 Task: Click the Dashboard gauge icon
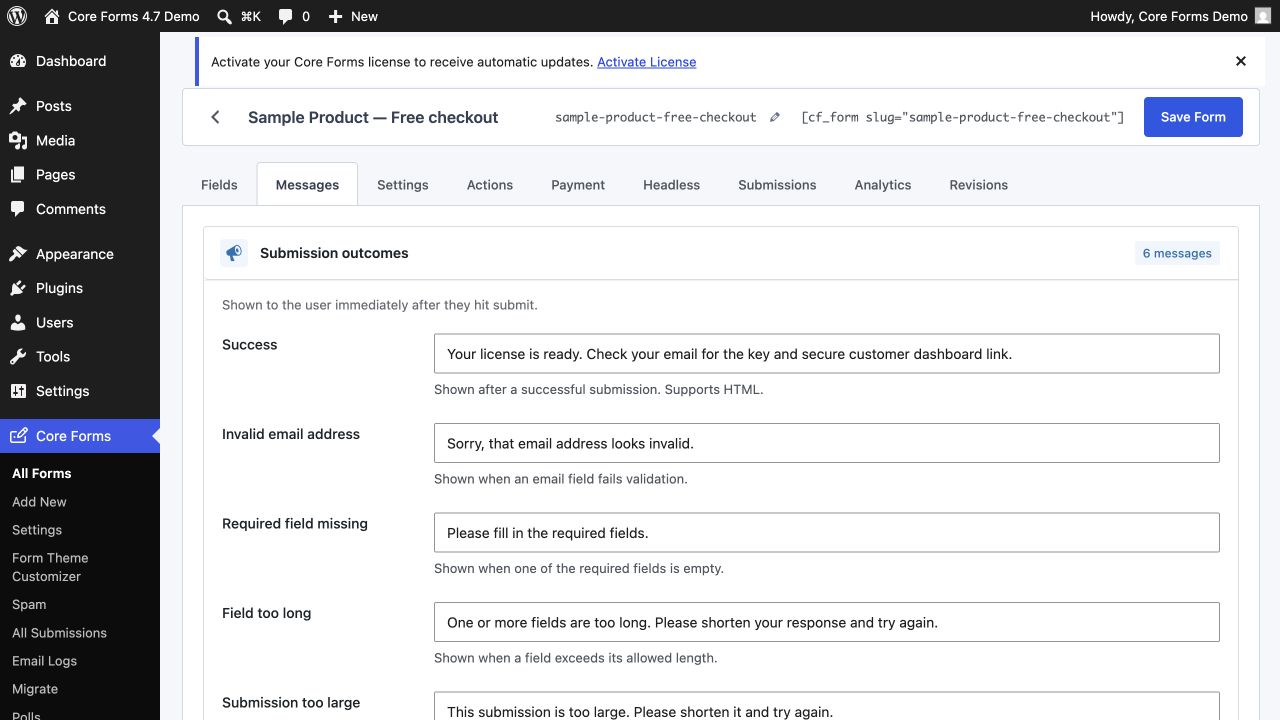(18, 61)
